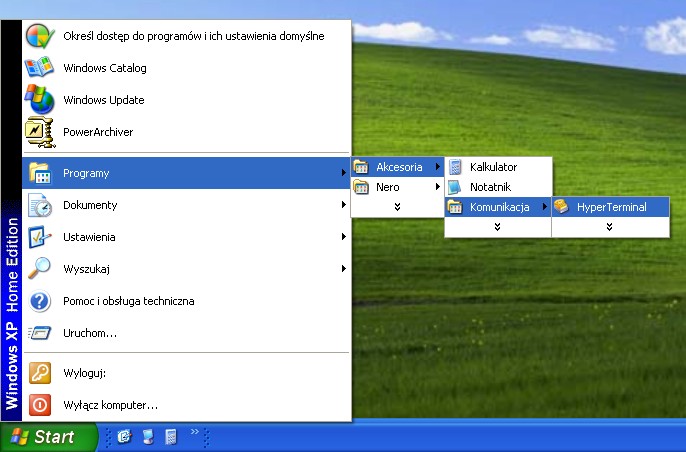Open the PowerArchiver zipper icon
The image size is (686, 452).
click(x=40, y=132)
